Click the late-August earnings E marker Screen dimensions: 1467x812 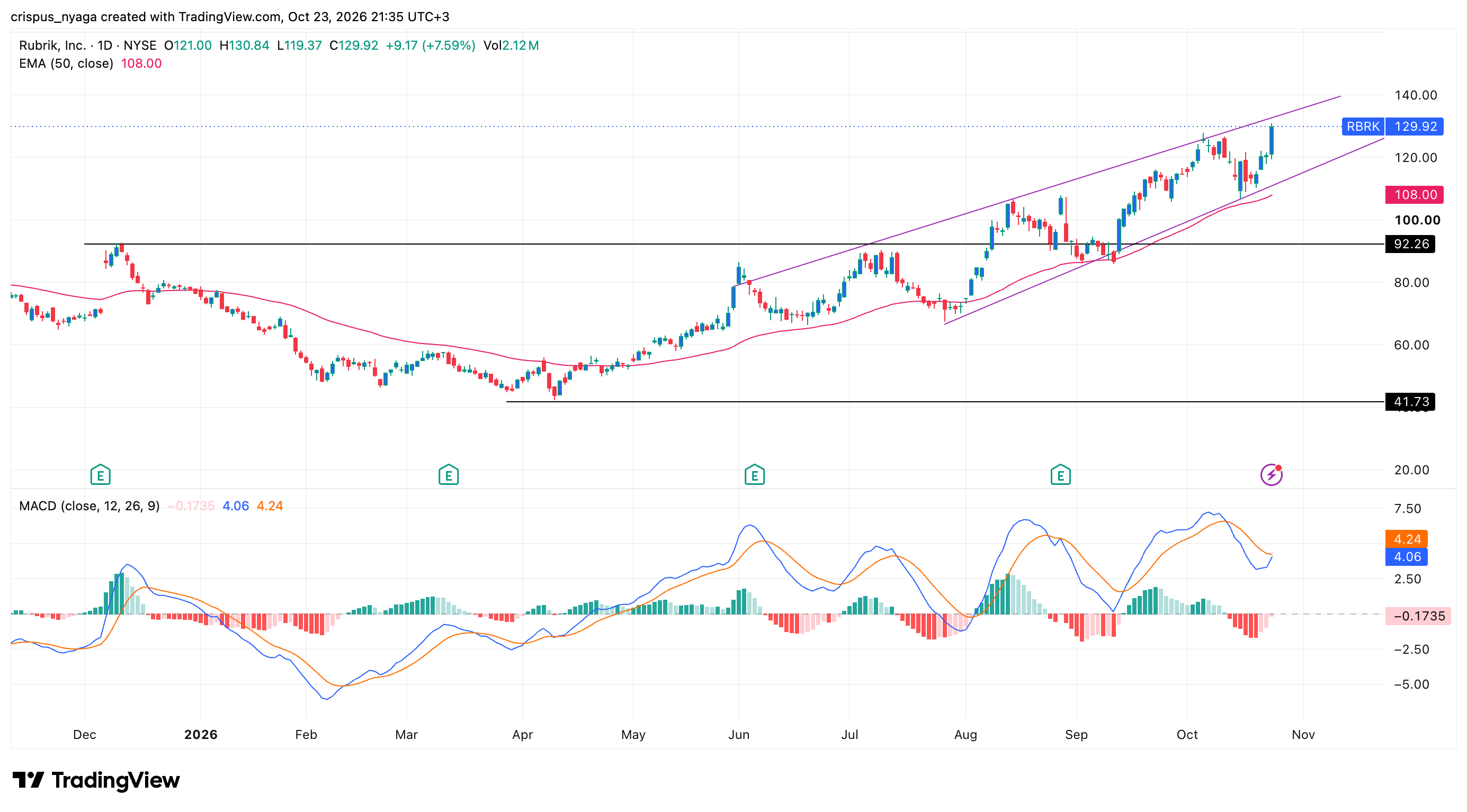tap(1060, 475)
